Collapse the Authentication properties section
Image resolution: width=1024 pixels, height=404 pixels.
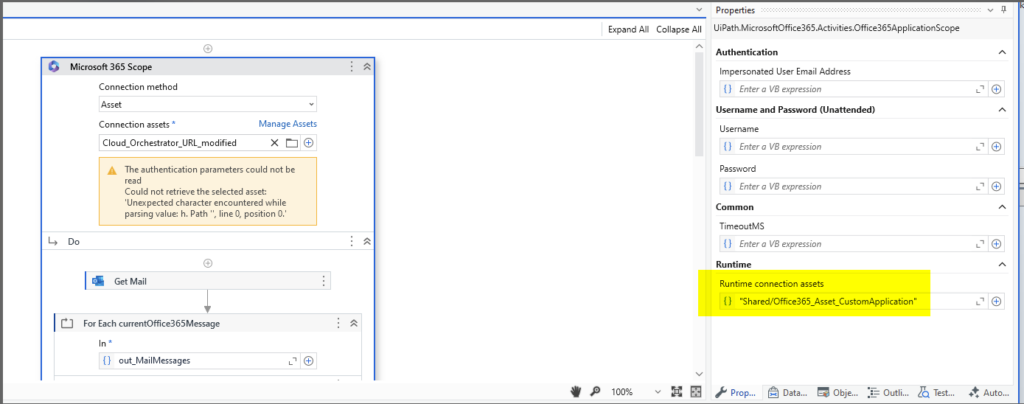click(x=1002, y=52)
